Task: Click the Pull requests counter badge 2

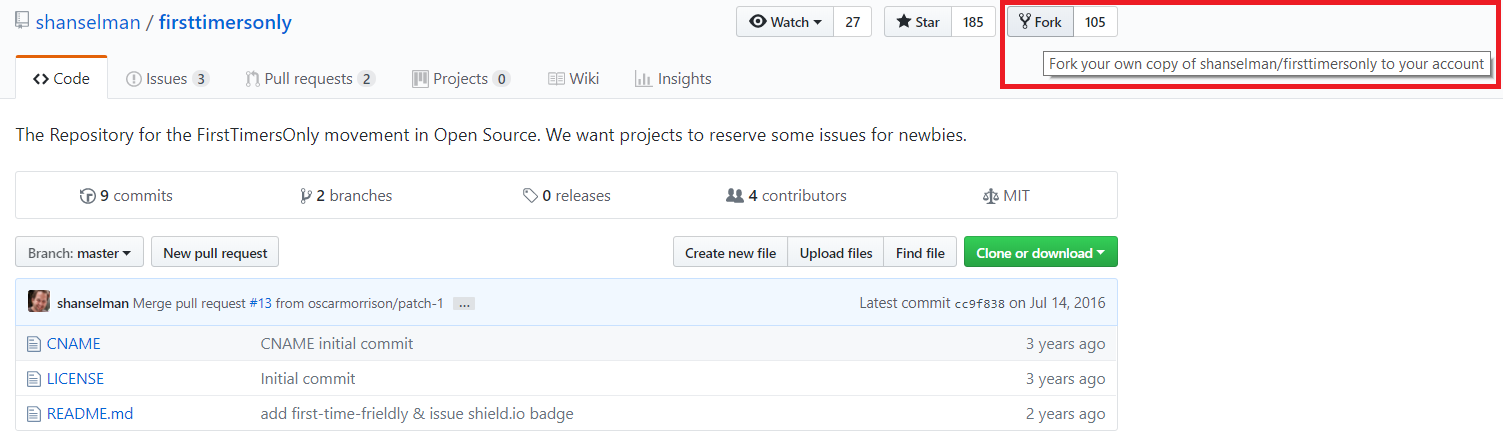Action: pyautogui.click(x=366, y=79)
